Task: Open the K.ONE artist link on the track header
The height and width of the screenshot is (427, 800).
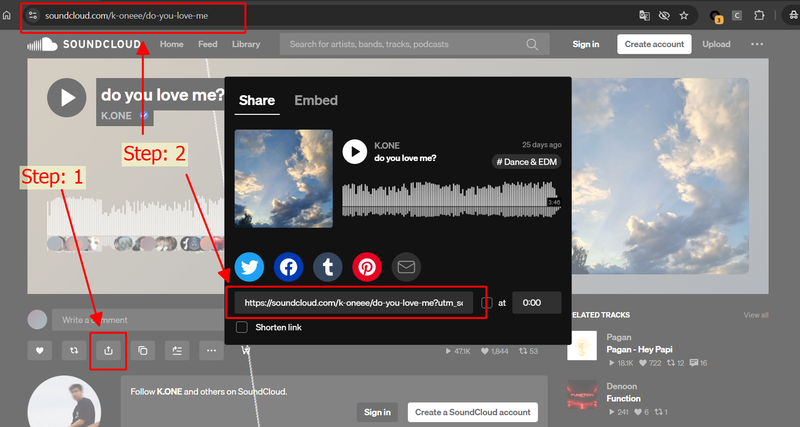Action: (x=116, y=116)
